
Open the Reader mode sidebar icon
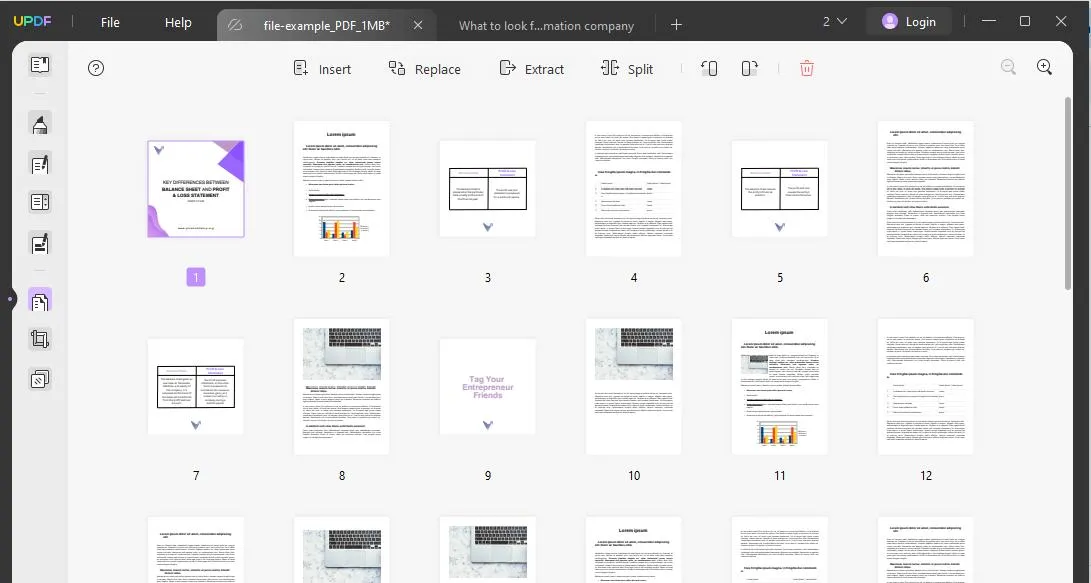40,65
